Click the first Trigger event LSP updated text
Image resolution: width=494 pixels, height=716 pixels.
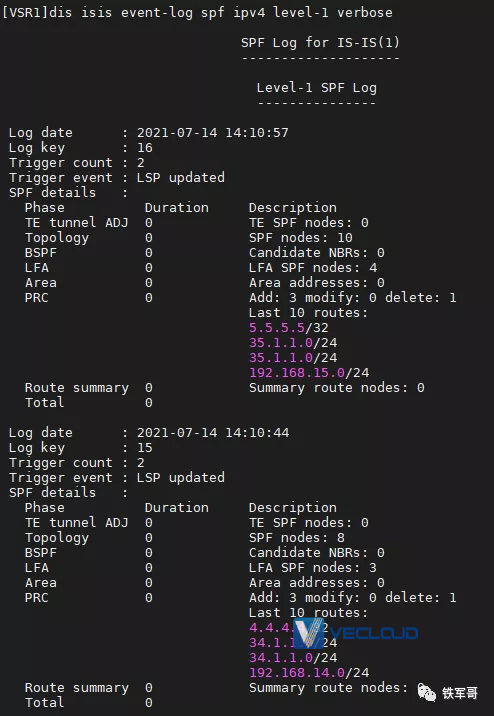pos(181,178)
